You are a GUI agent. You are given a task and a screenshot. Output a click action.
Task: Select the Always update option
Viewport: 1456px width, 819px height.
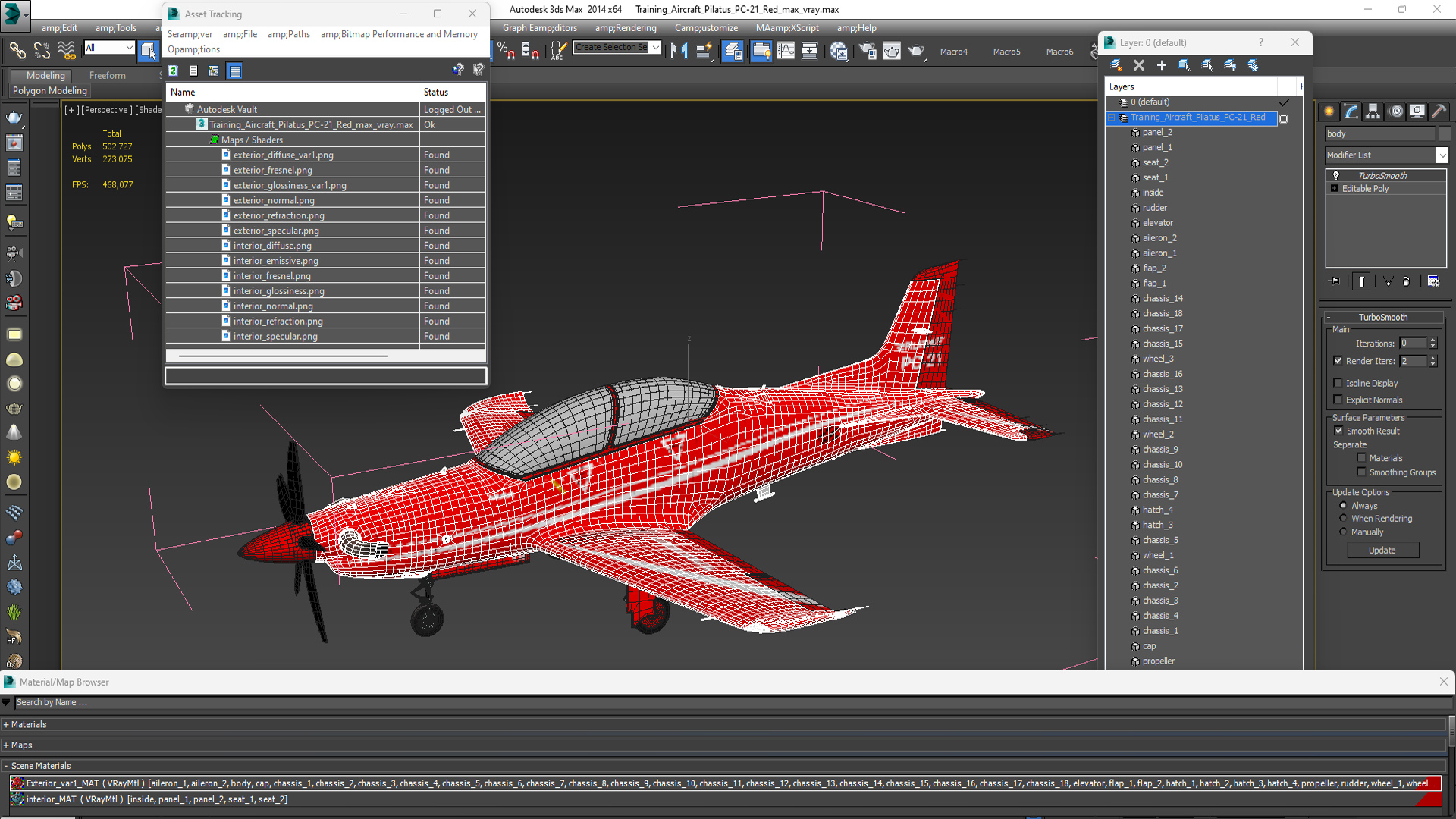(1343, 506)
